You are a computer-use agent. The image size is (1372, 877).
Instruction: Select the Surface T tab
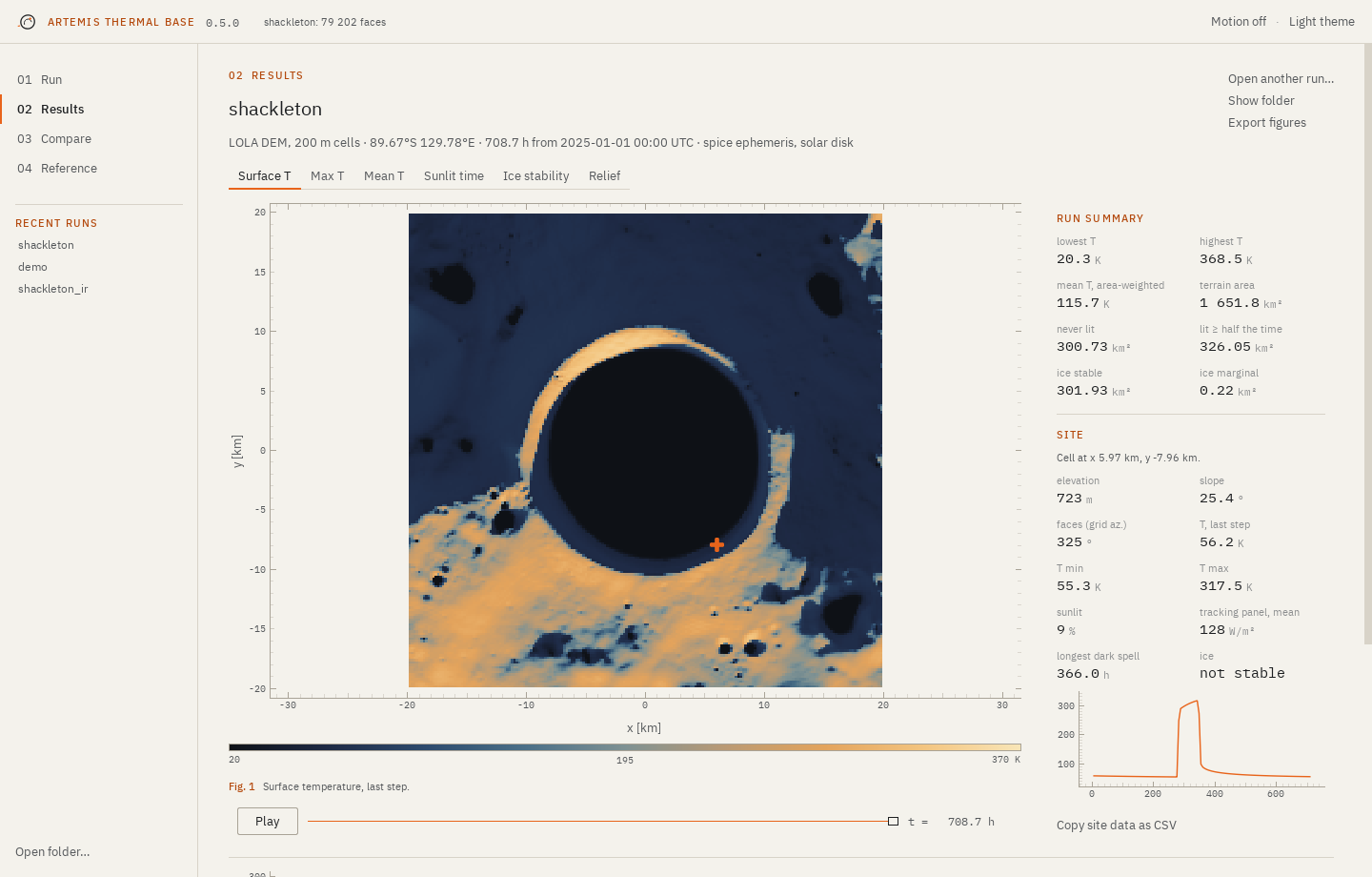pyautogui.click(x=265, y=176)
